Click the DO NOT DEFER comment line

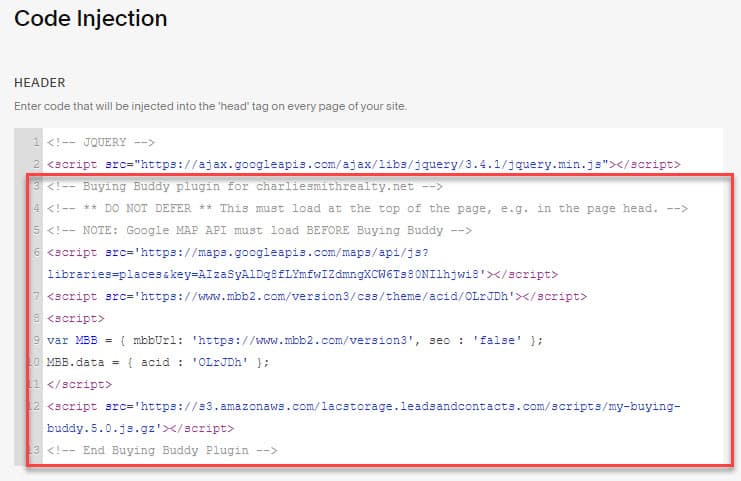click(x=367, y=208)
